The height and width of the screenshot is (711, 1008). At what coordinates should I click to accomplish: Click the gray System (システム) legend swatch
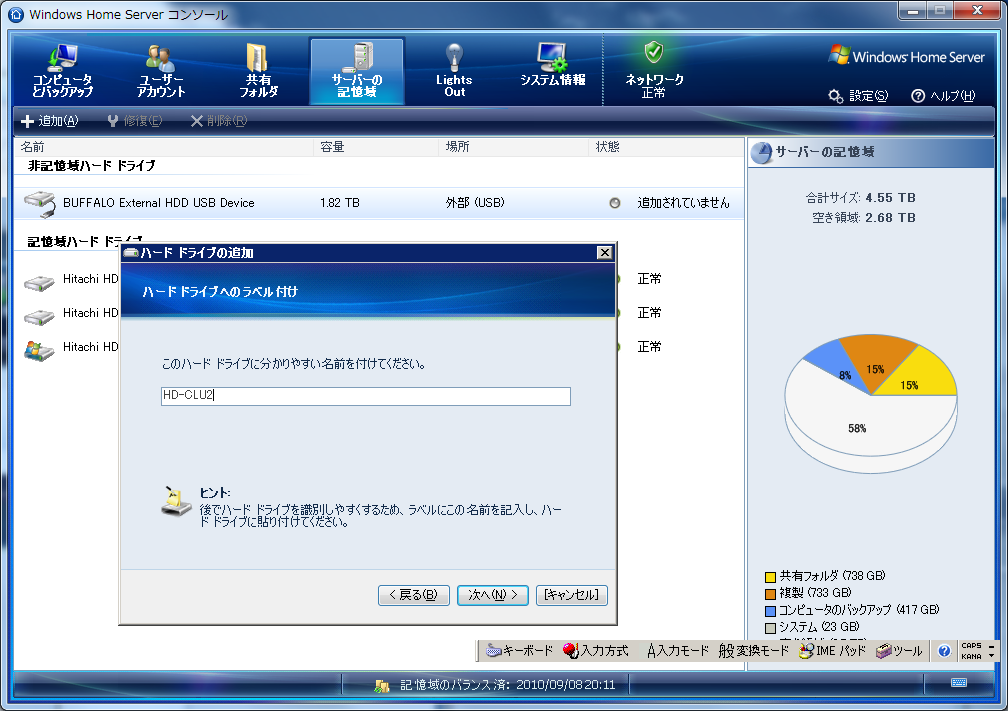click(770, 627)
